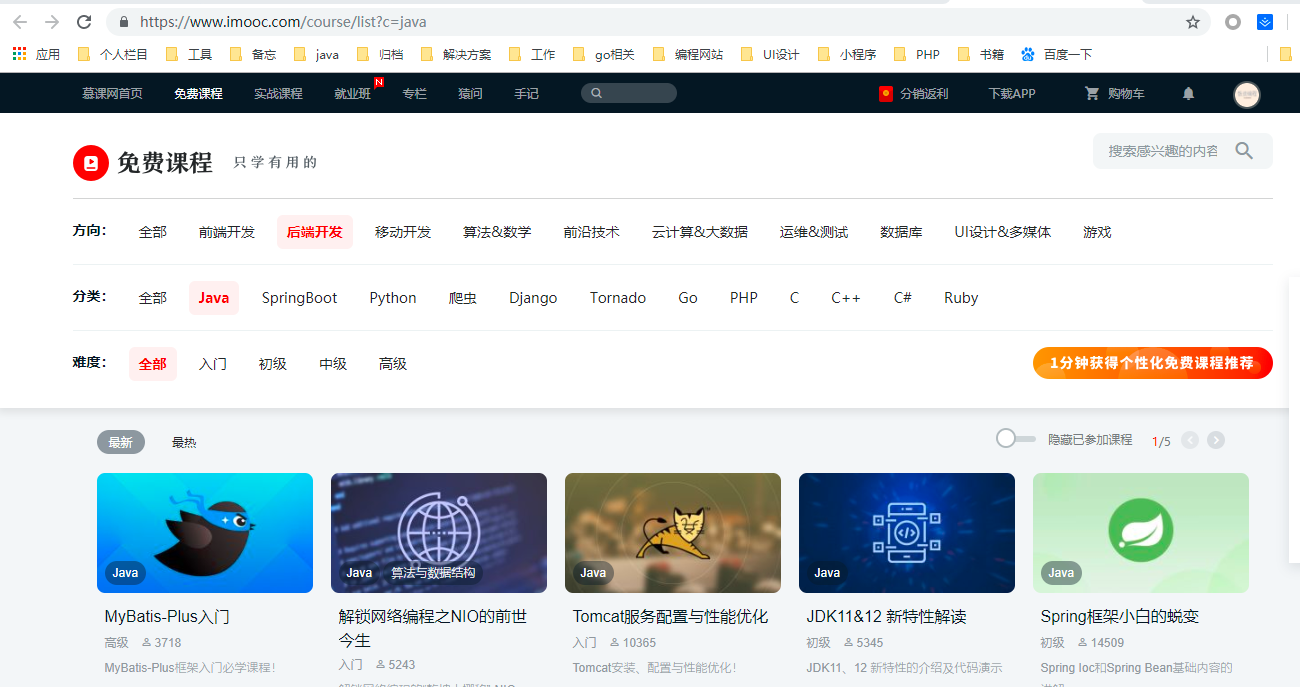Refresh the page with the reload icon
Image resolution: width=1300 pixels, height=687 pixels.
(x=84, y=21)
